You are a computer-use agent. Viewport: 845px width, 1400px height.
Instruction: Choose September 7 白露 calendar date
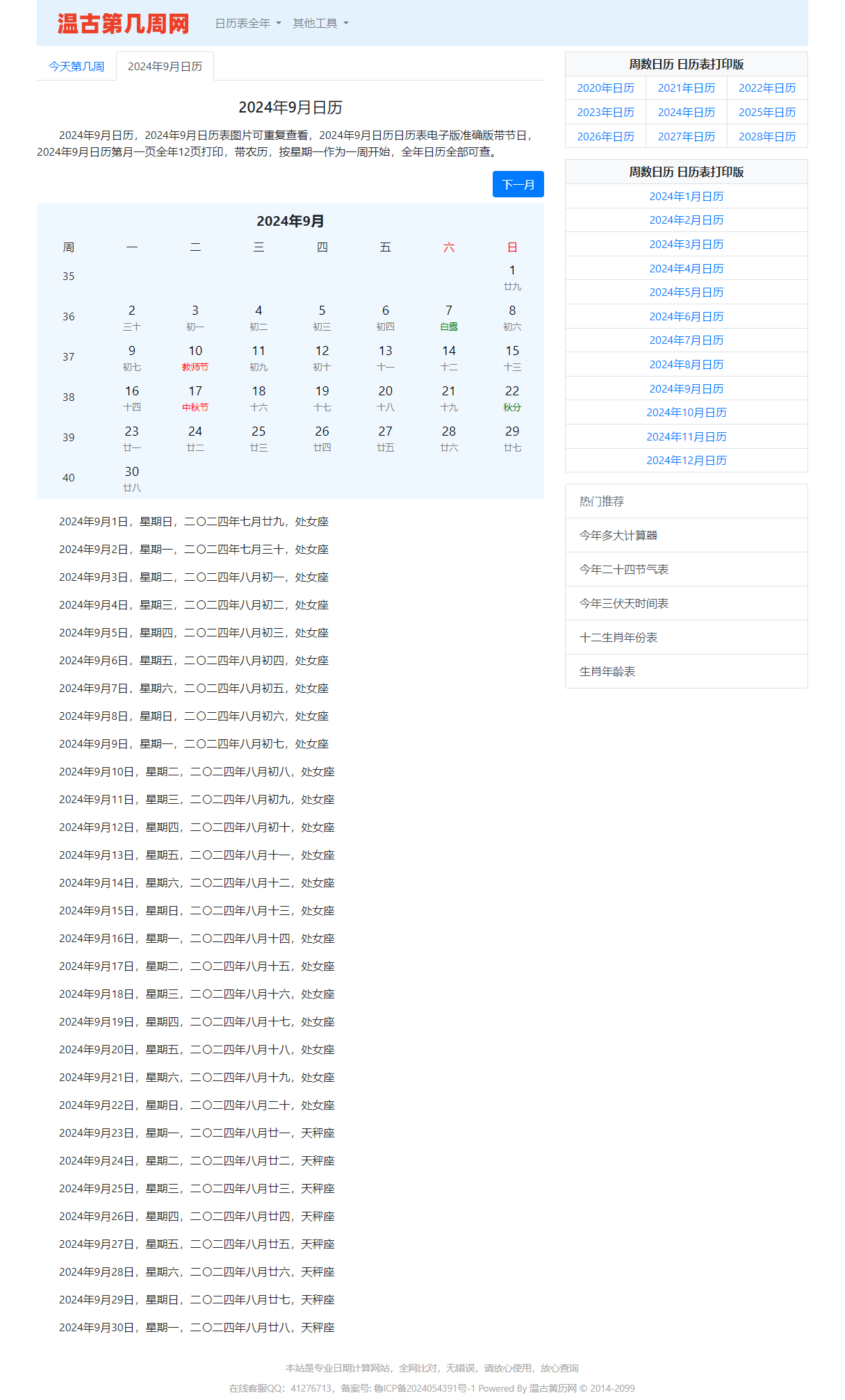pos(449,318)
